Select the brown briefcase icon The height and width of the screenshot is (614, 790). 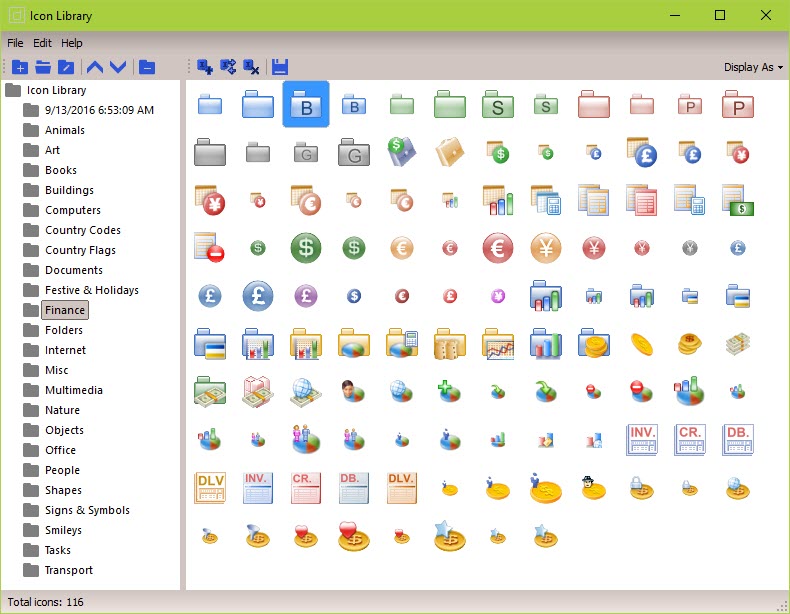(x=450, y=152)
